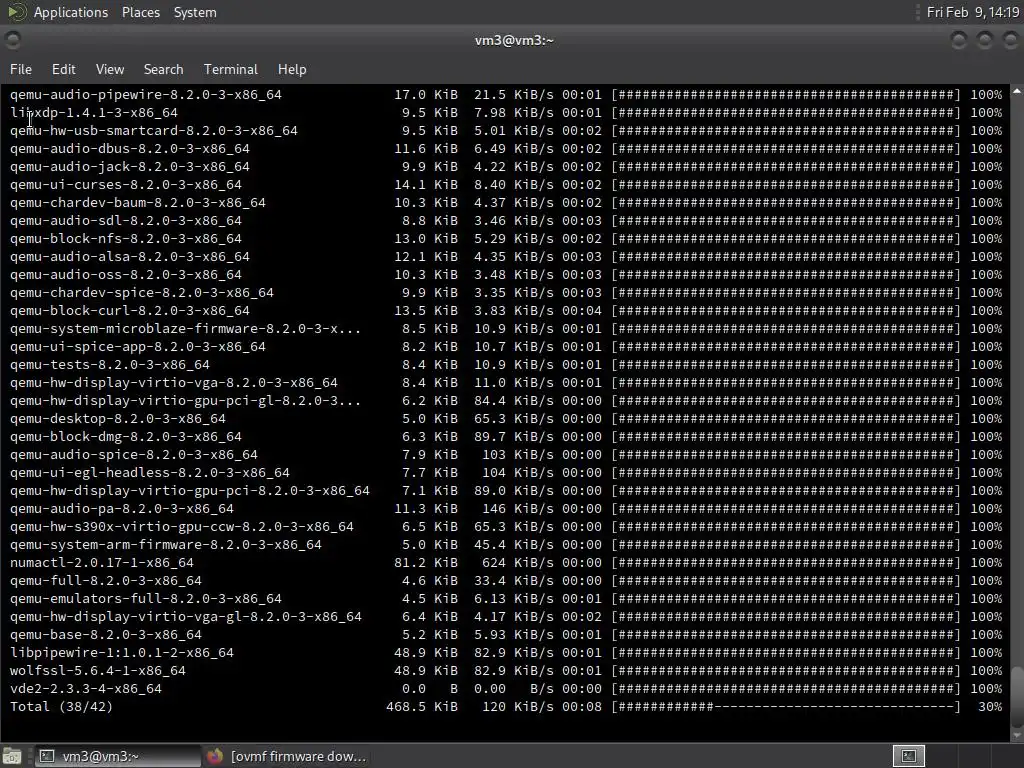Click the text vde2-2.3.3-4-x86_64

pyautogui.click(x=86, y=688)
